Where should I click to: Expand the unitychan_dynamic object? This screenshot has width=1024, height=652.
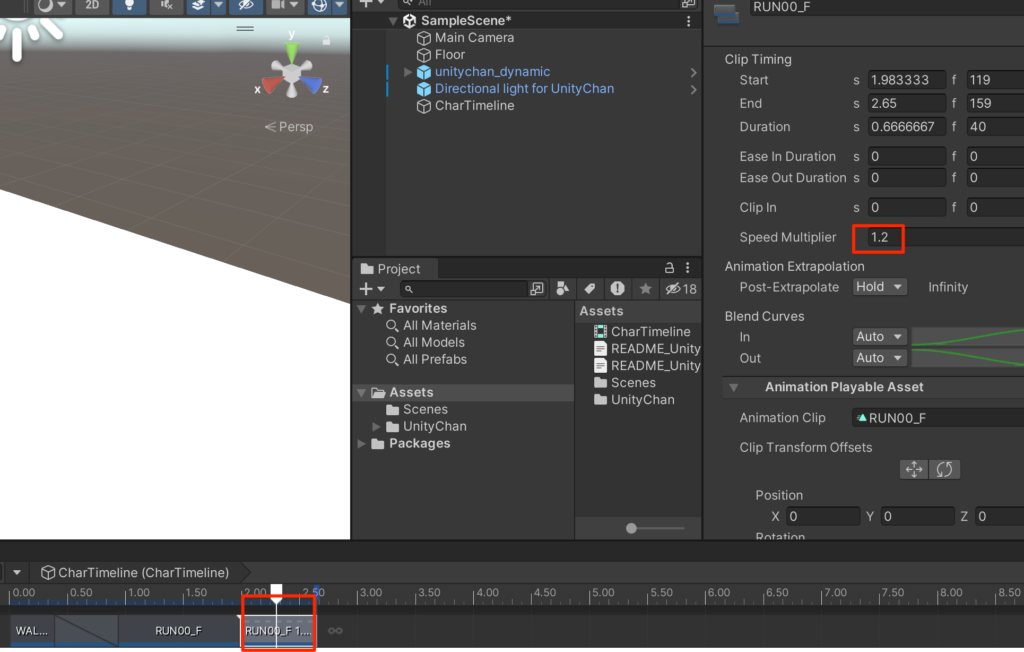click(x=408, y=72)
